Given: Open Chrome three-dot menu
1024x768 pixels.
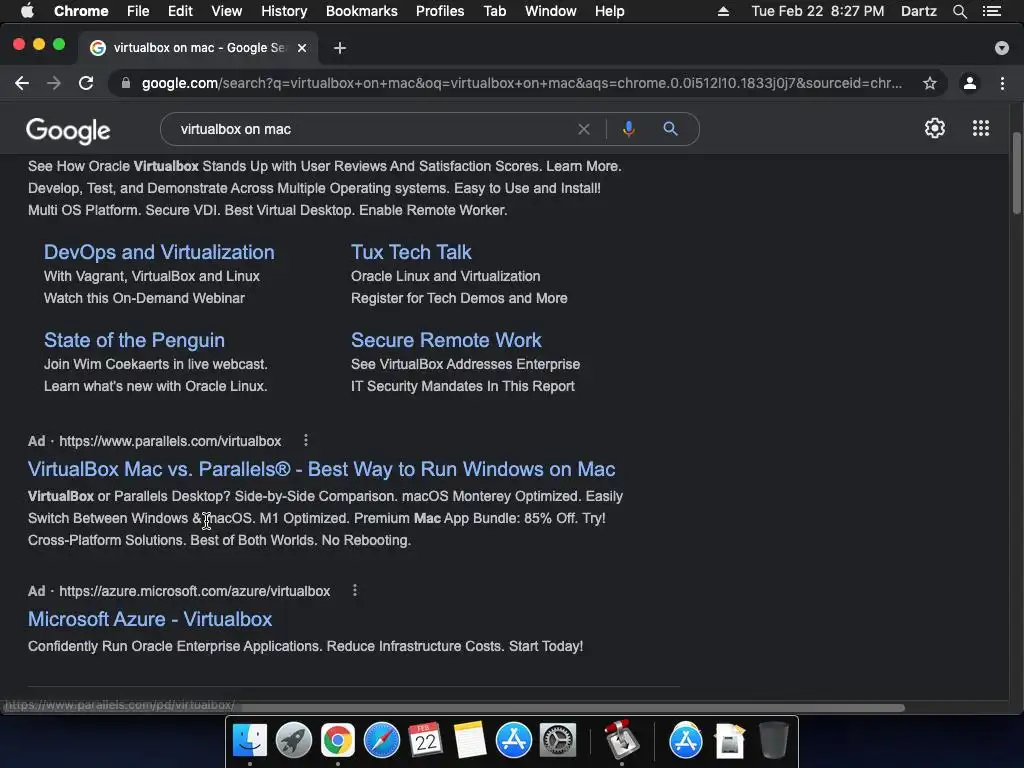Looking at the screenshot, I should coord(1002,83).
